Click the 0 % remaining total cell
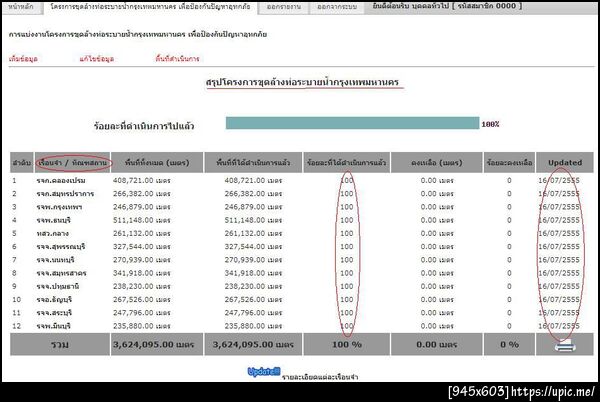600x402 pixels. pos(509,345)
